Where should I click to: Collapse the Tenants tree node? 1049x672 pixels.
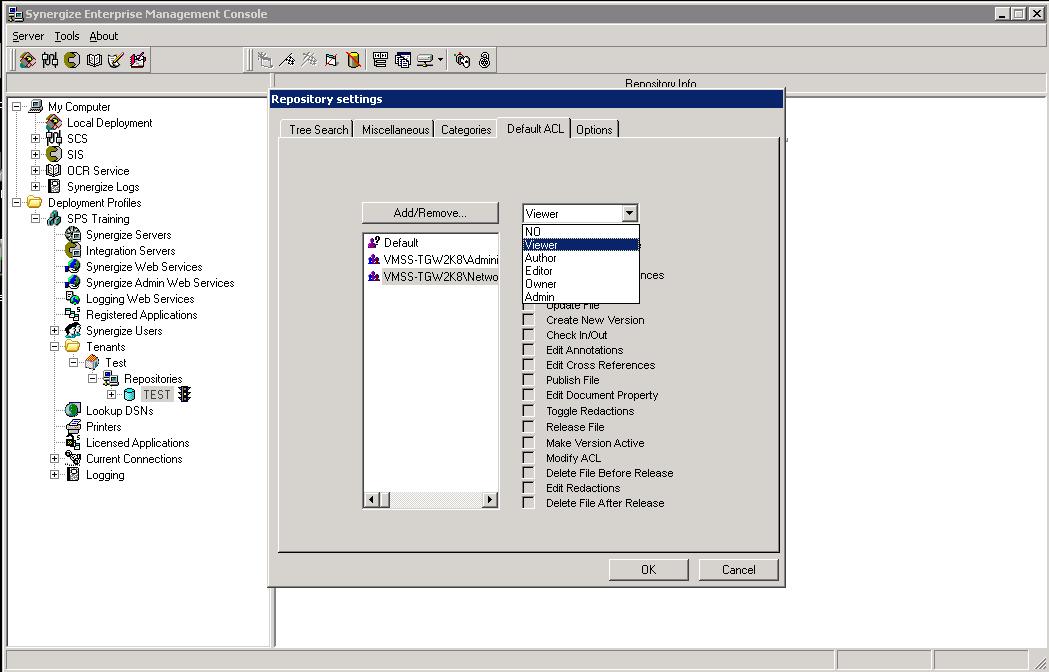[x=54, y=347]
